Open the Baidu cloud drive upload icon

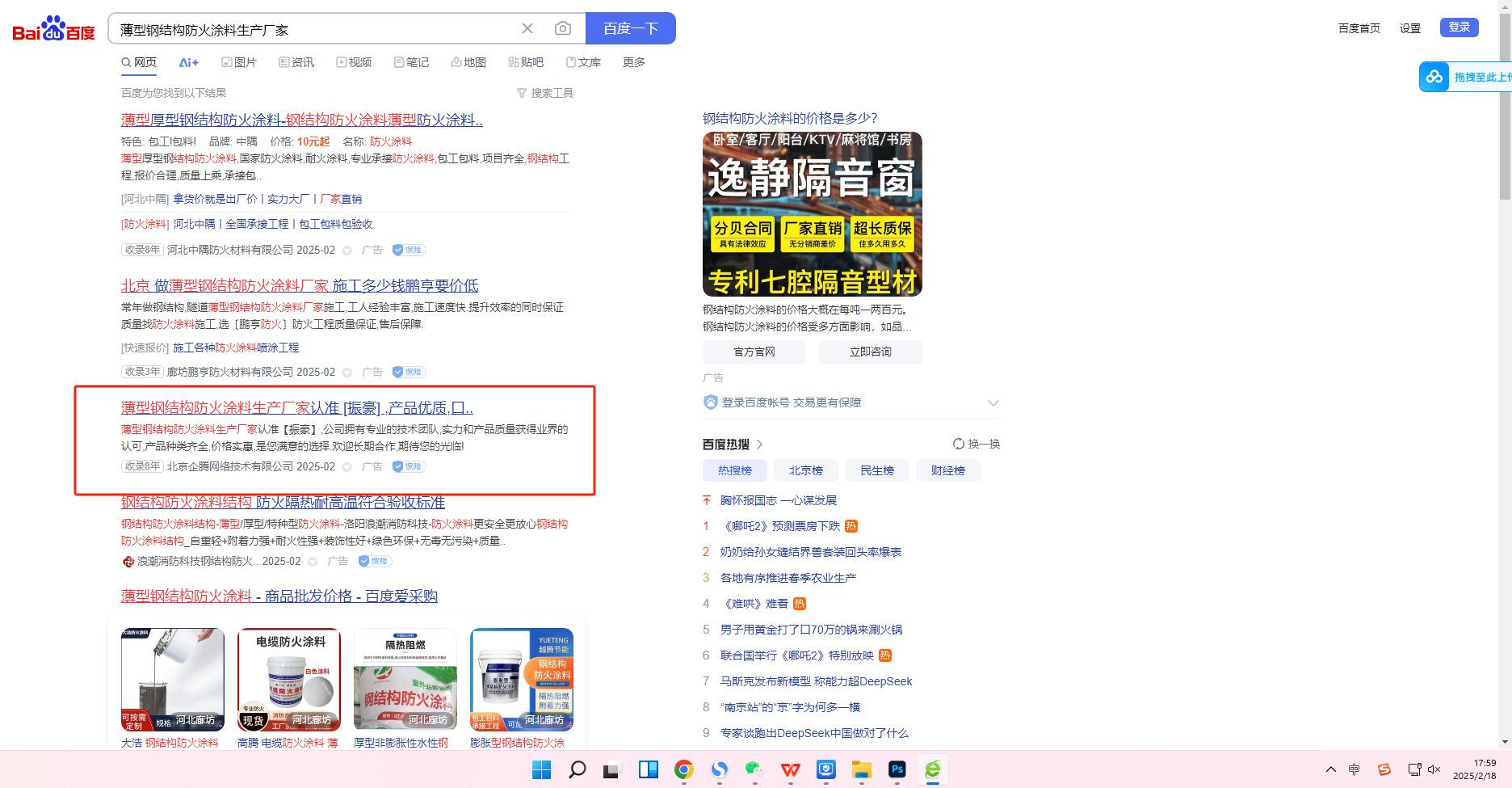point(1434,77)
